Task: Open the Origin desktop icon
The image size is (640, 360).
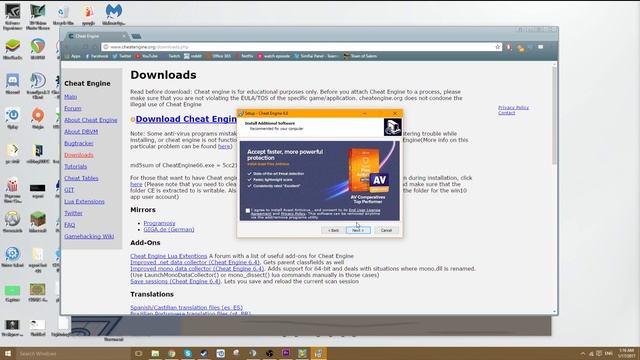Action: (x=38, y=118)
